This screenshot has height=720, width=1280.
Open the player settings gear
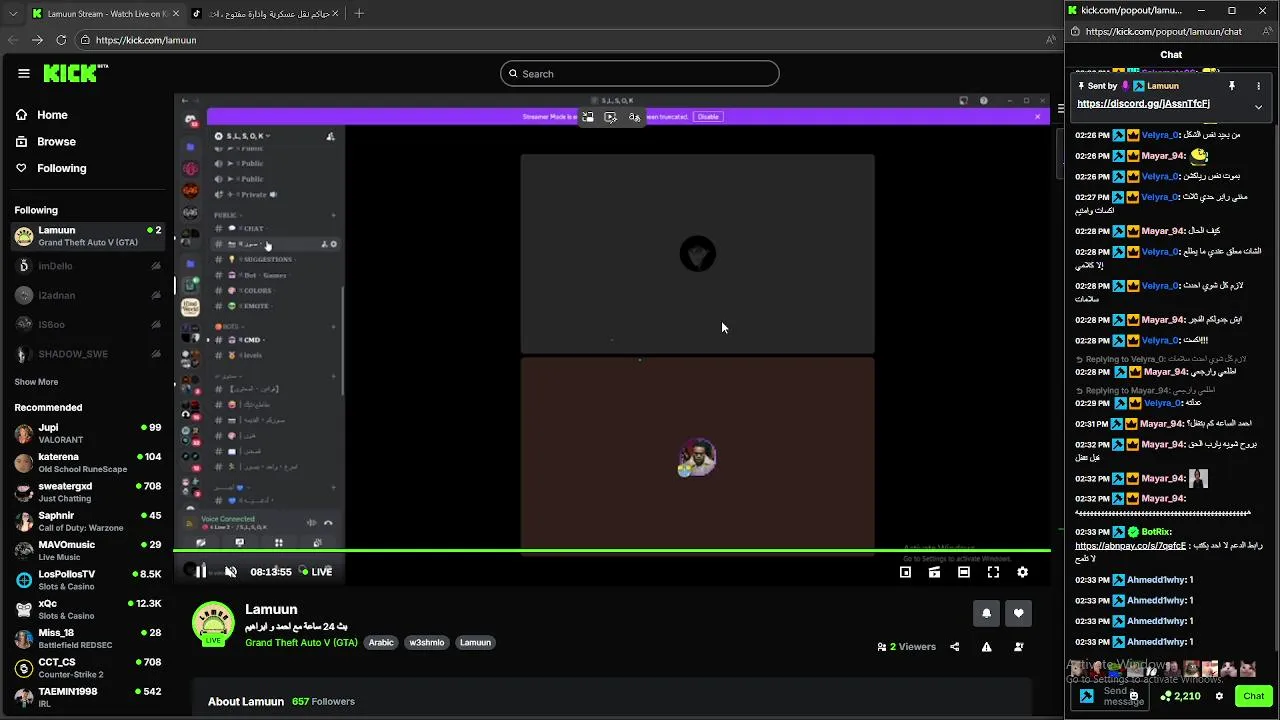pos(1022,572)
